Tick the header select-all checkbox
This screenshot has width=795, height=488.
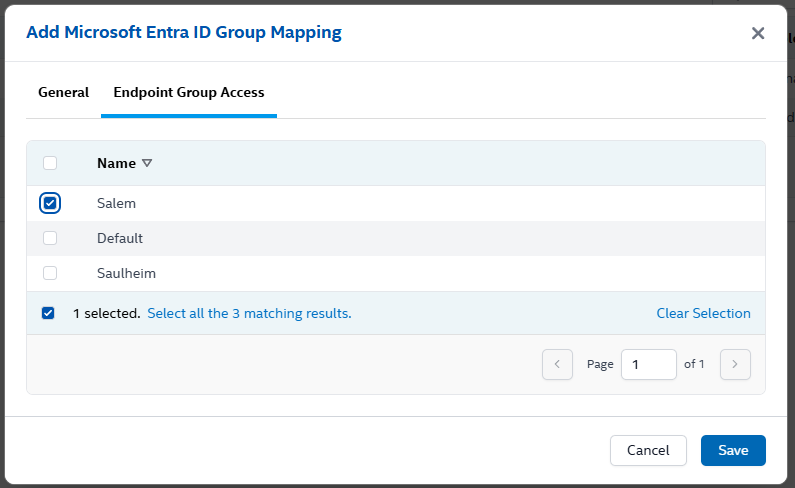point(50,163)
